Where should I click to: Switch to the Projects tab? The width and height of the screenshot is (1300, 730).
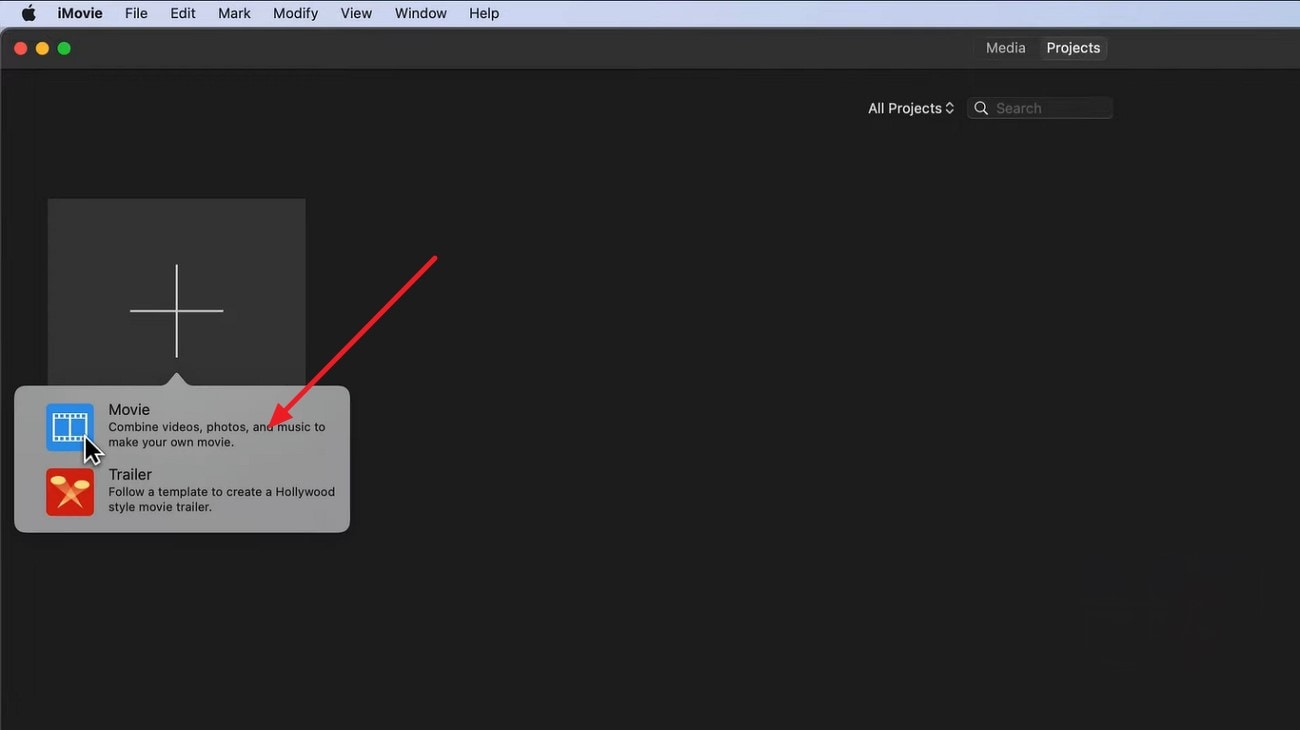1073,48
